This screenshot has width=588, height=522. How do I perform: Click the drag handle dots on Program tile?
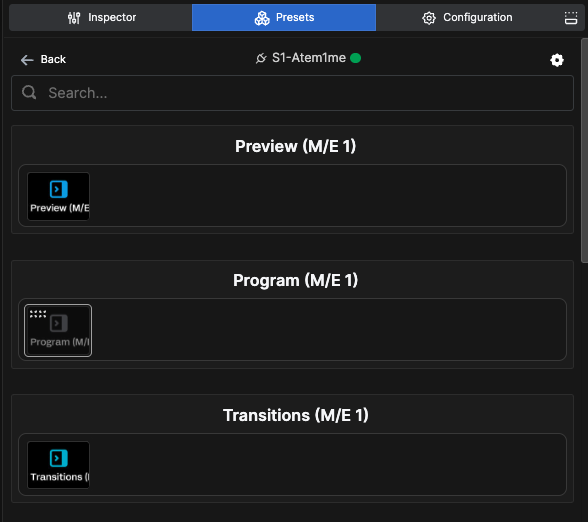[x=38, y=314]
